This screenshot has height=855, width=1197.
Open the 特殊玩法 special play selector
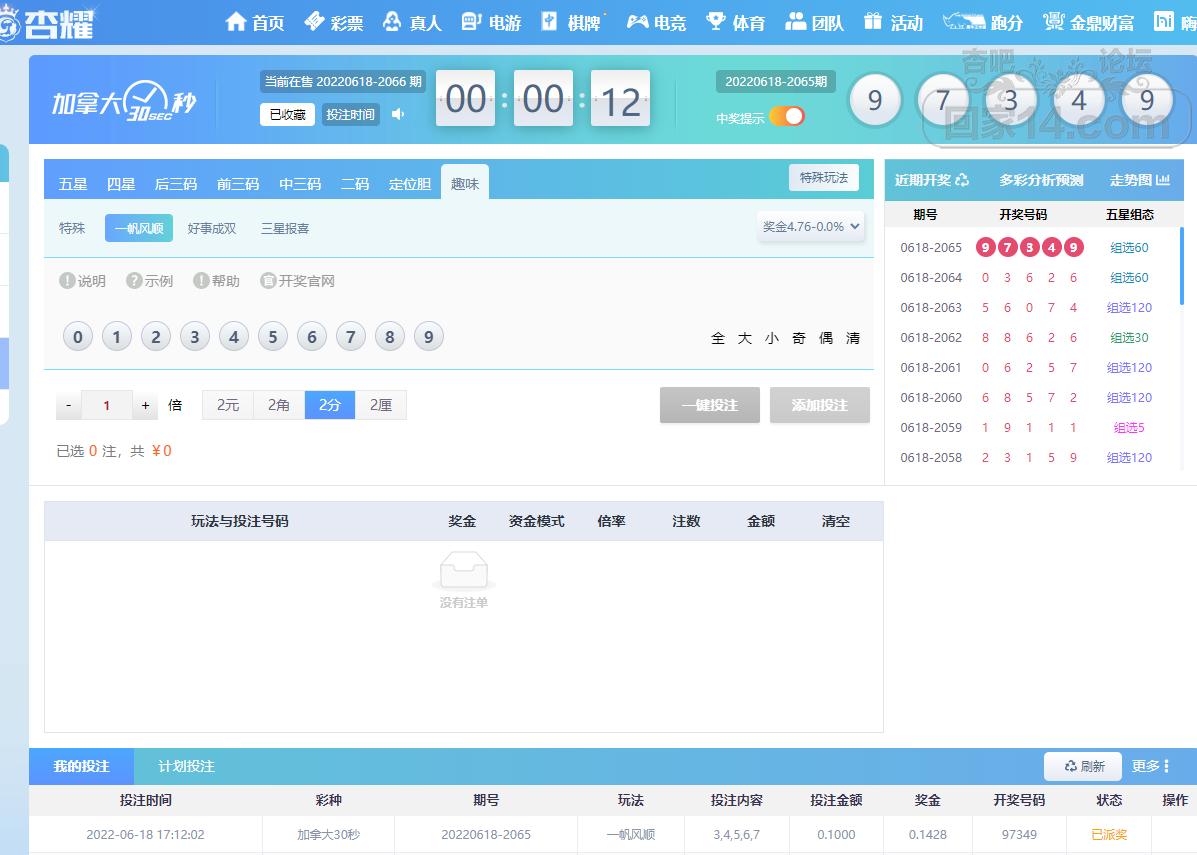[823, 178]
